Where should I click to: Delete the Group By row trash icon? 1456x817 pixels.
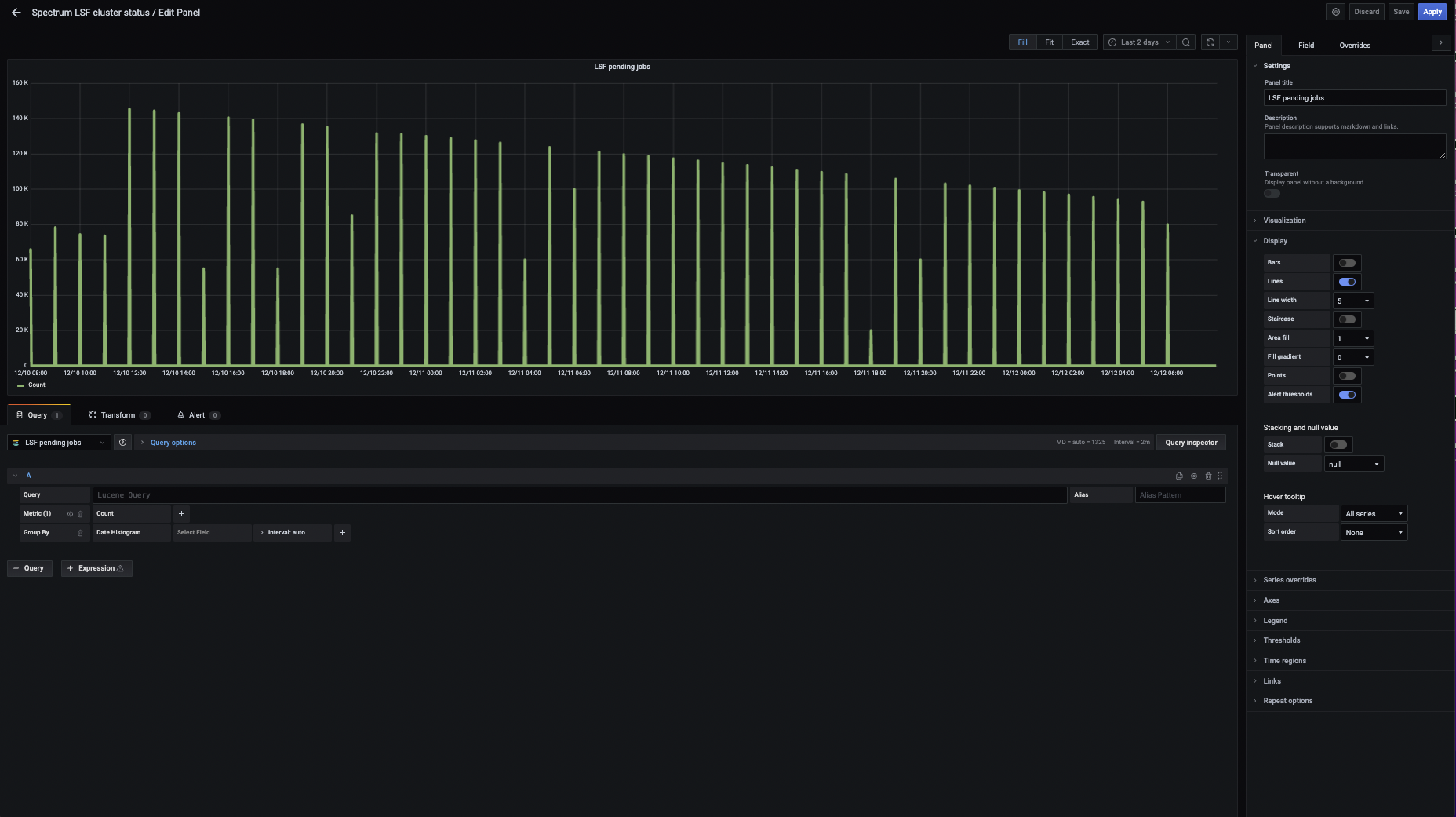click(80, 533)
